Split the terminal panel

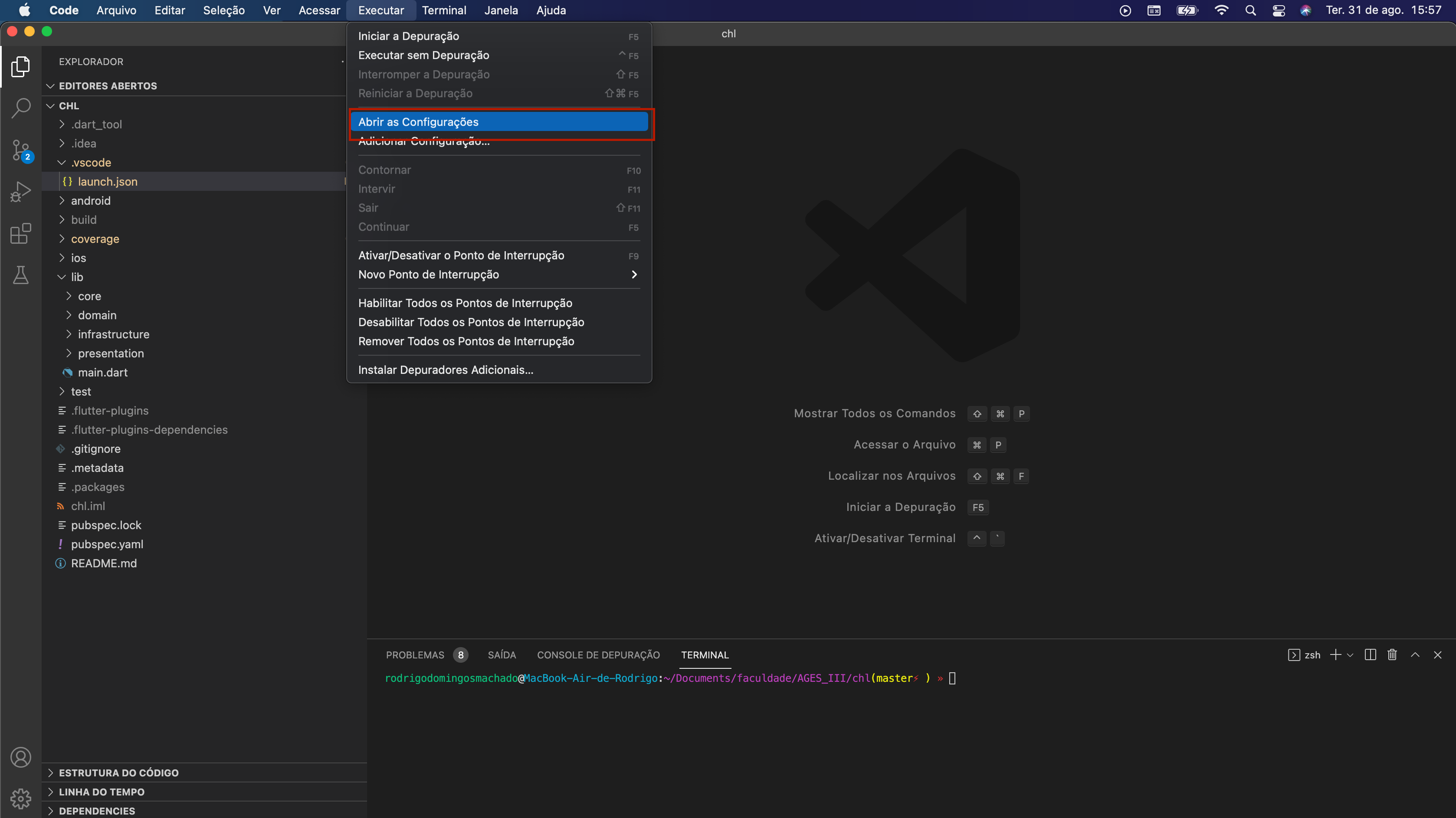(x=1371, y=655)
